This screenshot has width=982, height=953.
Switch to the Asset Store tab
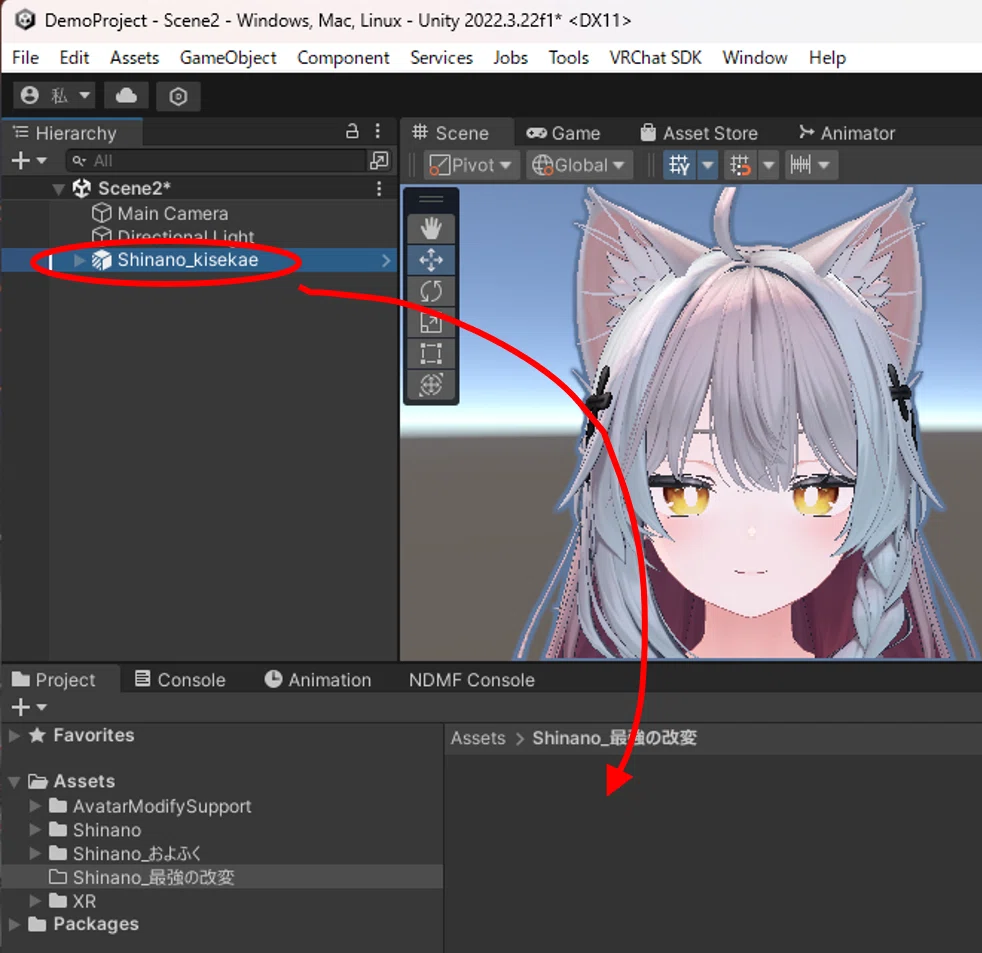pyautogui.click(x=700, y=133)
